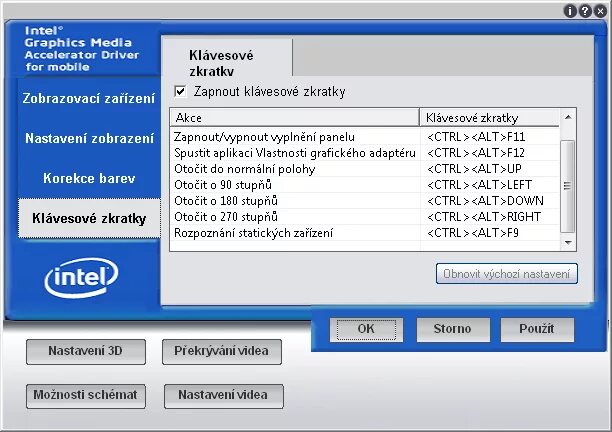This screenshot has height=432, width=612.
Task: Close the Intel driver window
Action: click(x=600, y=11)
